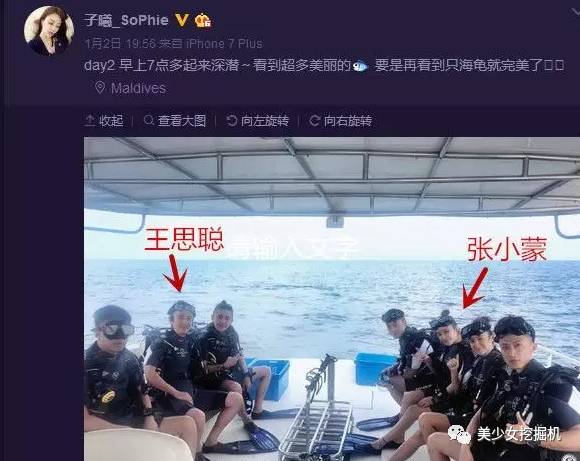
Task: Click the counter-clockwise rotate icon
Action: 232,120
